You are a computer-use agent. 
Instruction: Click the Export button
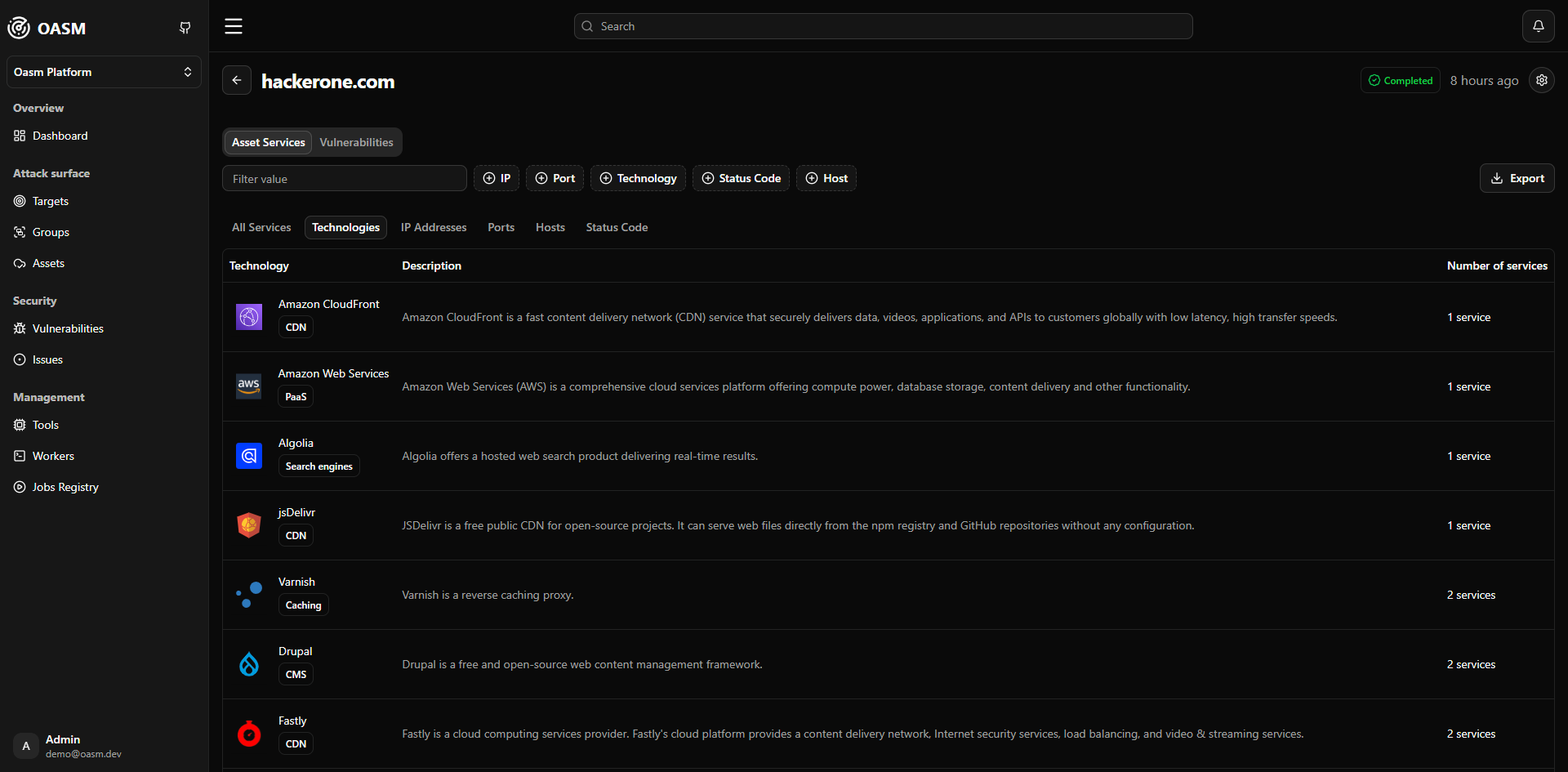click(1517, 178)
